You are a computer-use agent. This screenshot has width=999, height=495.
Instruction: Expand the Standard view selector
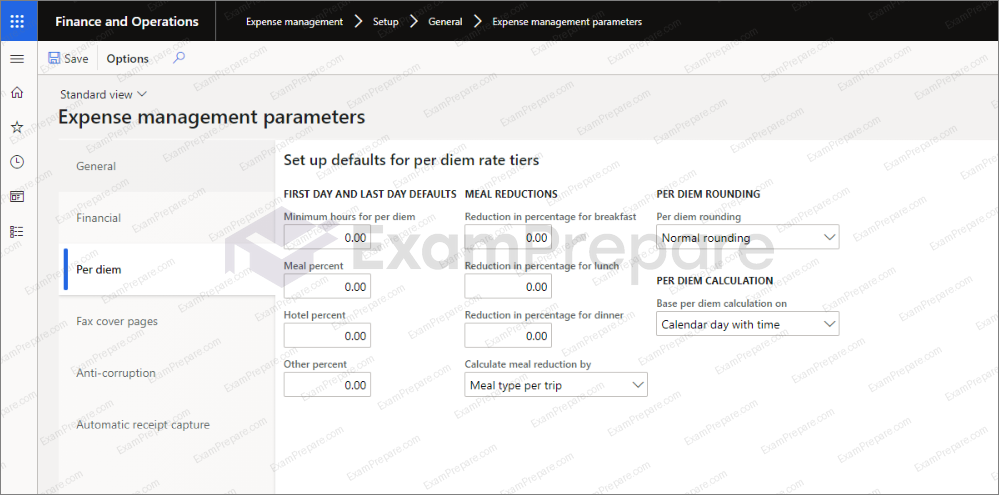click(103, 94)
